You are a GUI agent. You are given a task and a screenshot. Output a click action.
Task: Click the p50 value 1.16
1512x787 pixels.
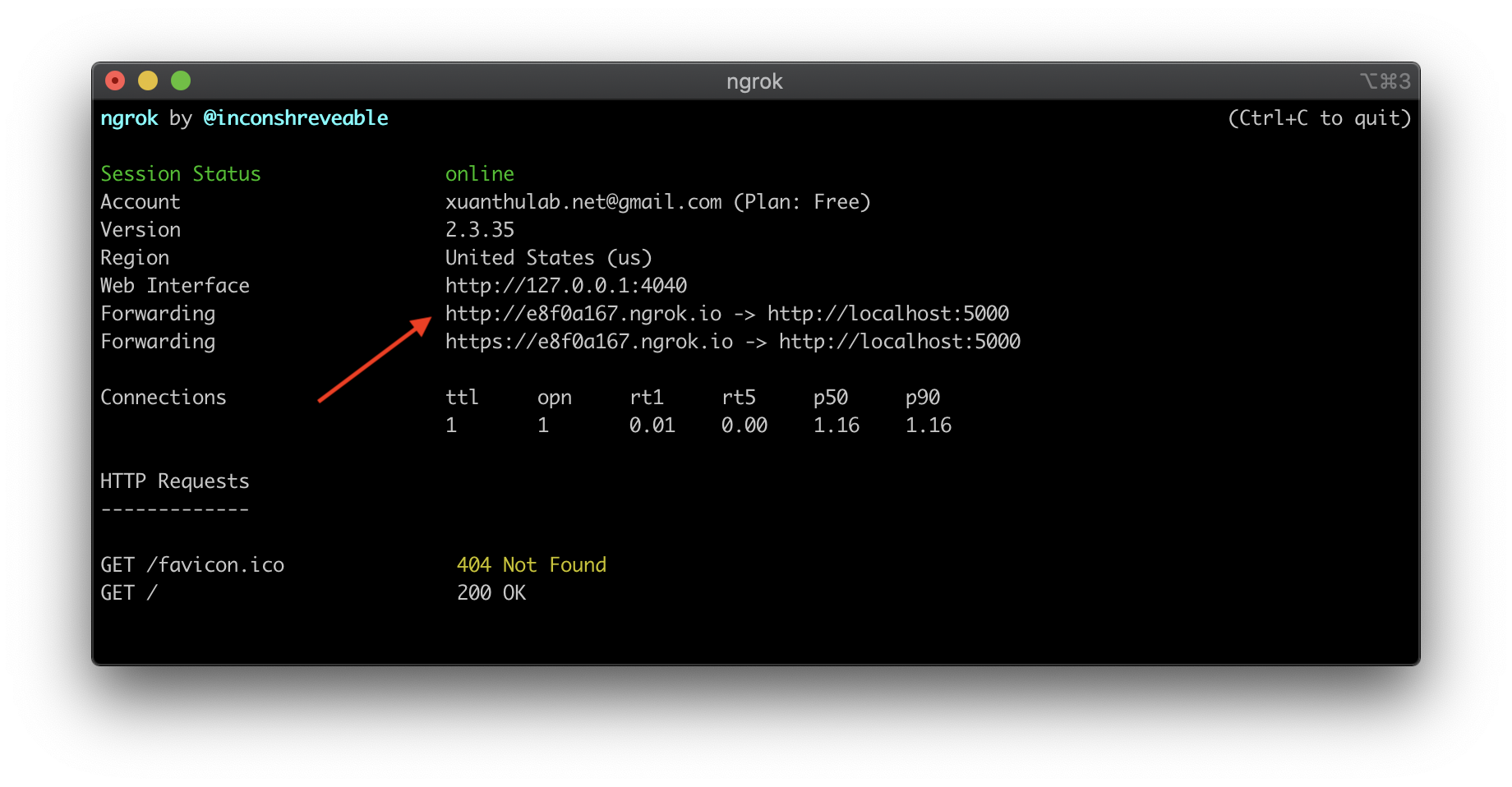click(837, 426)
